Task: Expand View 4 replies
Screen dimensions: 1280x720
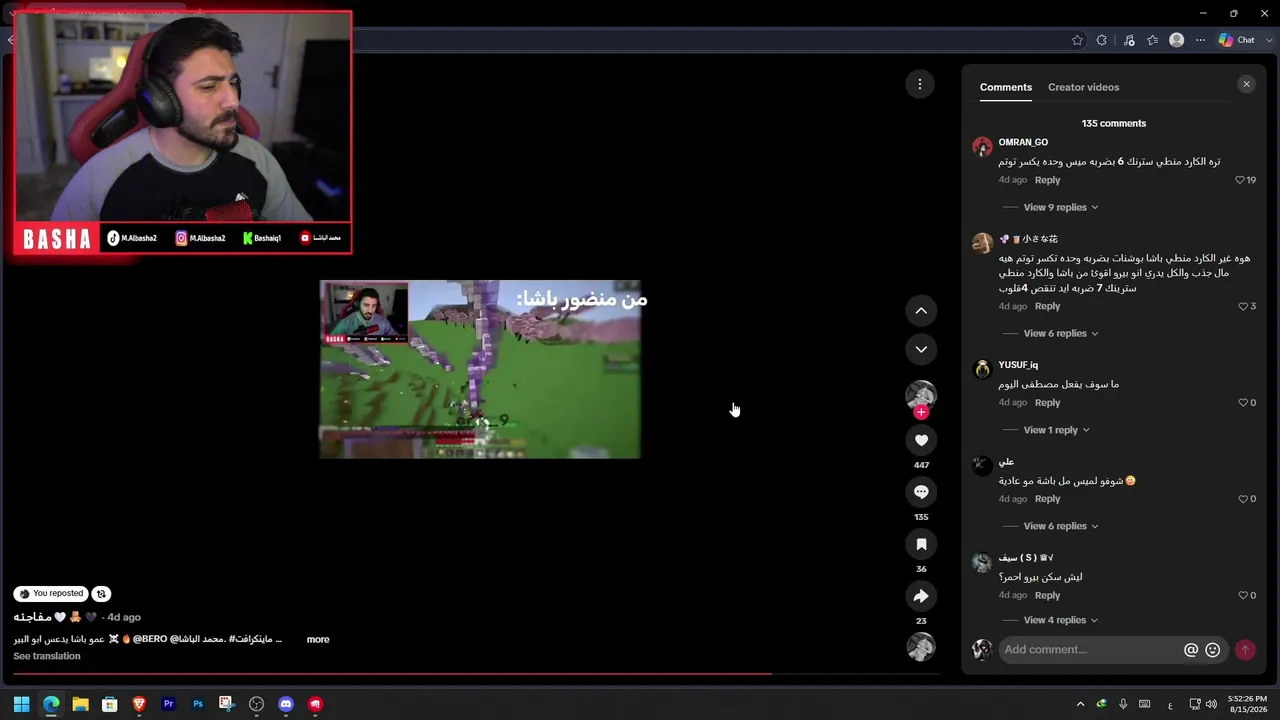Action: 1061,620
